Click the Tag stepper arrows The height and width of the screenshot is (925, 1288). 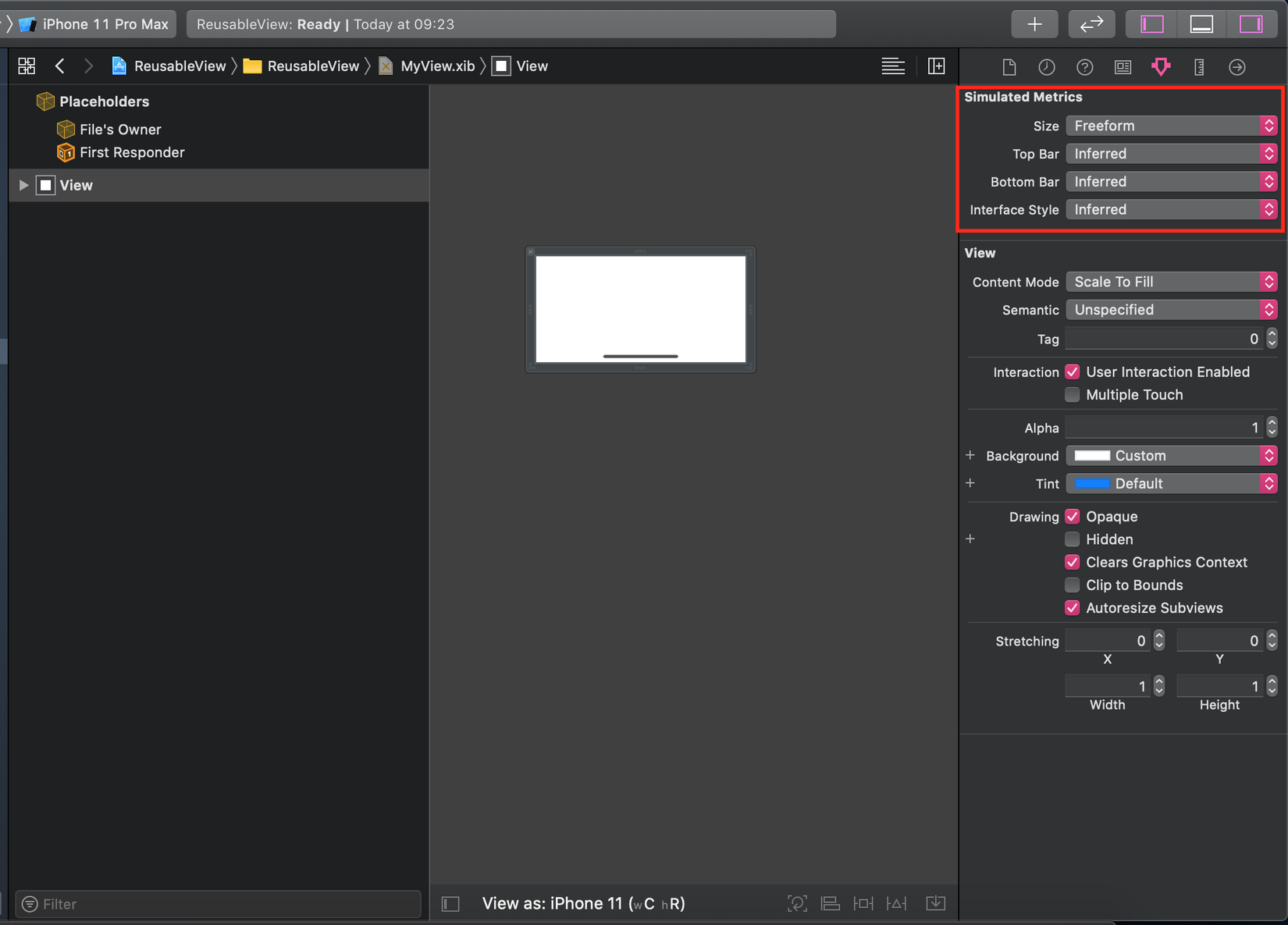pos(1272,339)
